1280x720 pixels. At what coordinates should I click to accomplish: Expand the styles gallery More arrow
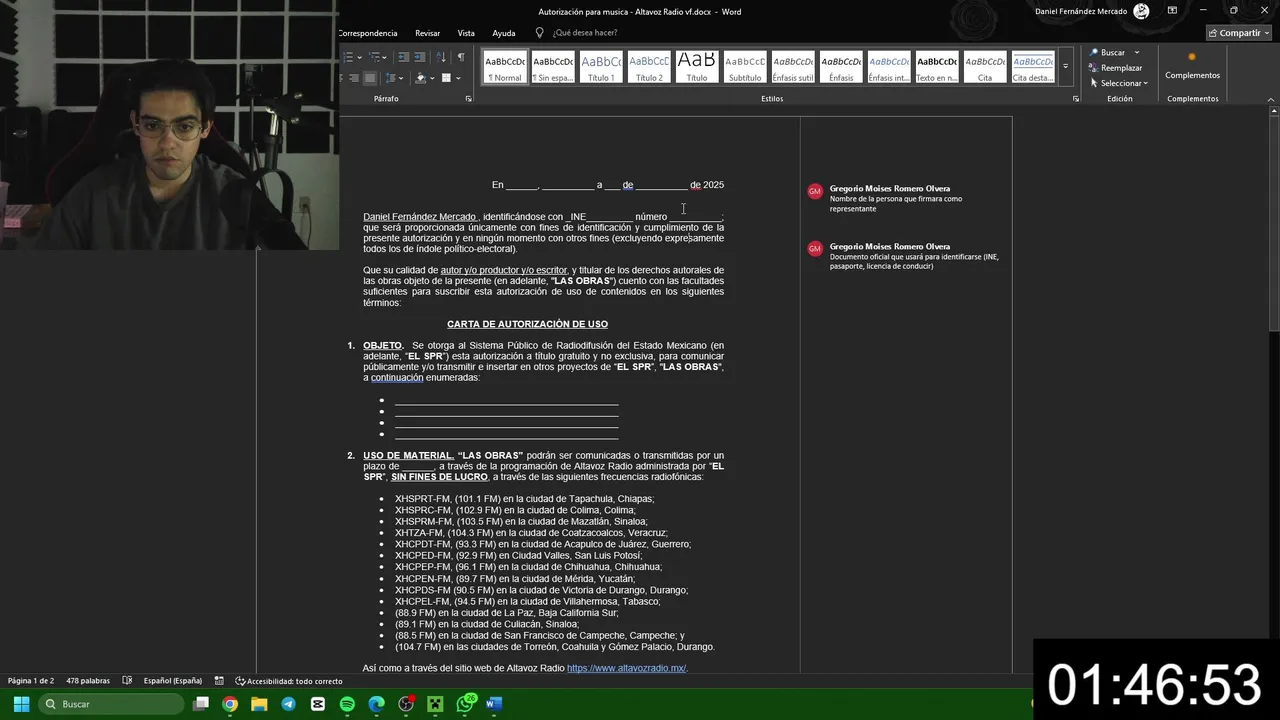coord(1065,67)
